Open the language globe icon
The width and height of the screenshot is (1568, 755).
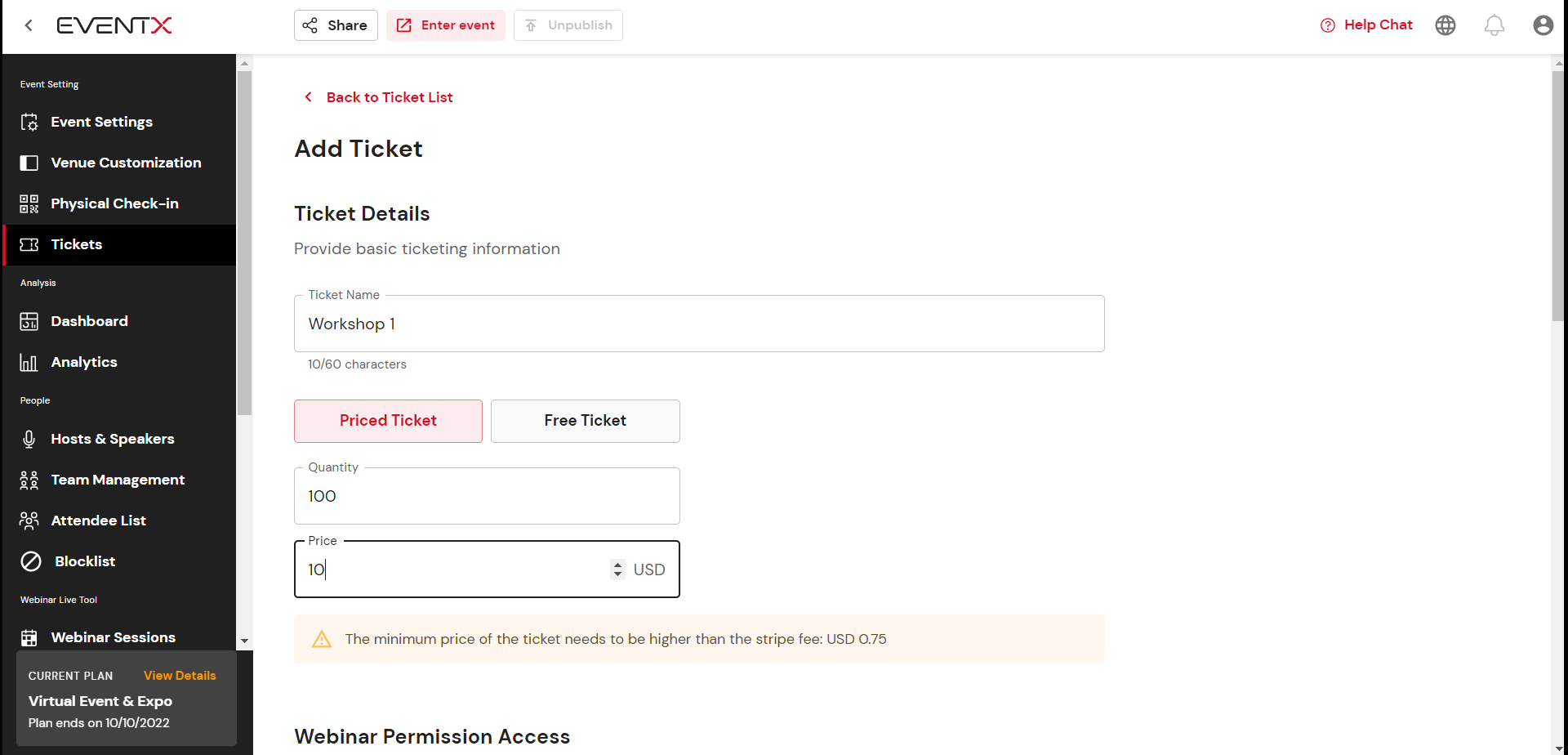pyautogui.click(x=1445, y=25)
